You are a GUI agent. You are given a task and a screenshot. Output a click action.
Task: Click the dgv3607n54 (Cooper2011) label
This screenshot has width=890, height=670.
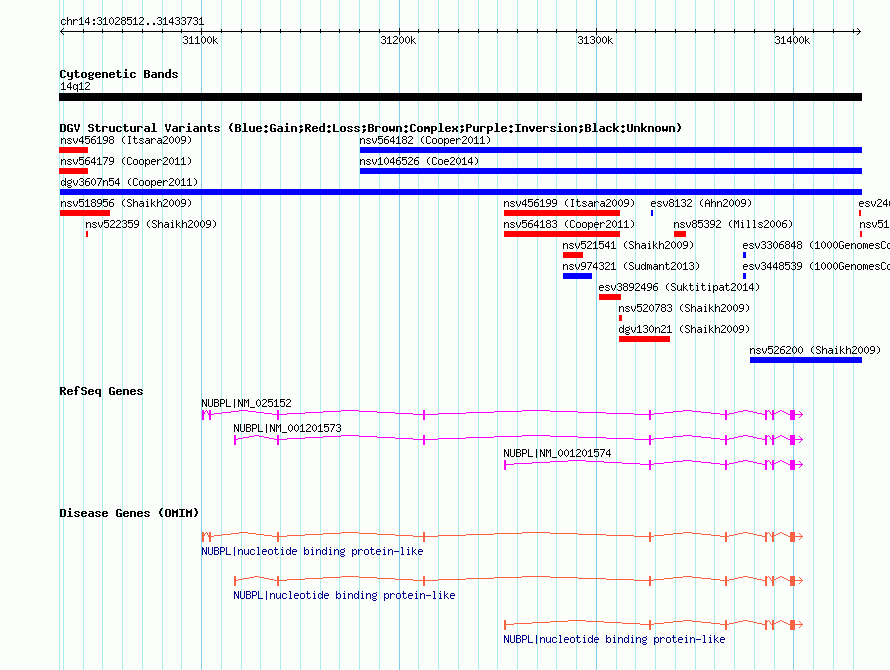point(129,182)
